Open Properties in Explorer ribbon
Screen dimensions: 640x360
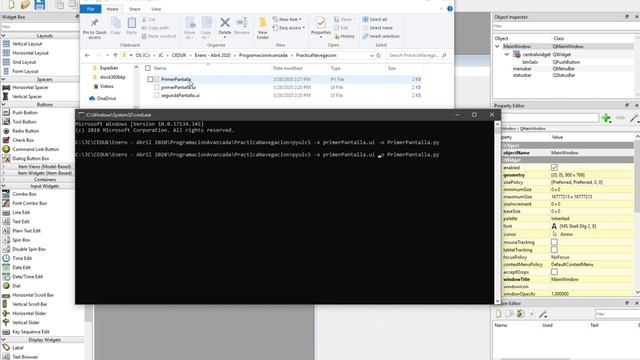[321, 27]
